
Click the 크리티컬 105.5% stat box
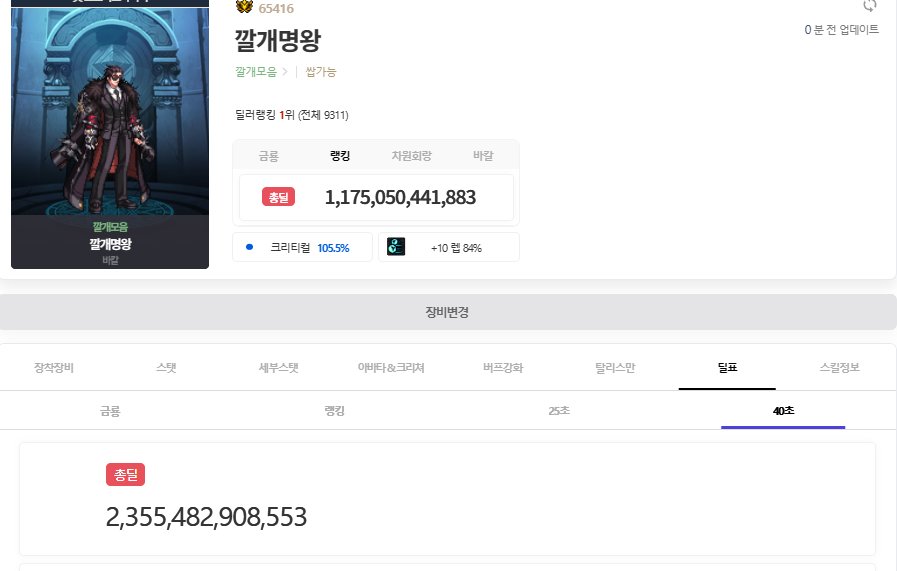point(302,247)
